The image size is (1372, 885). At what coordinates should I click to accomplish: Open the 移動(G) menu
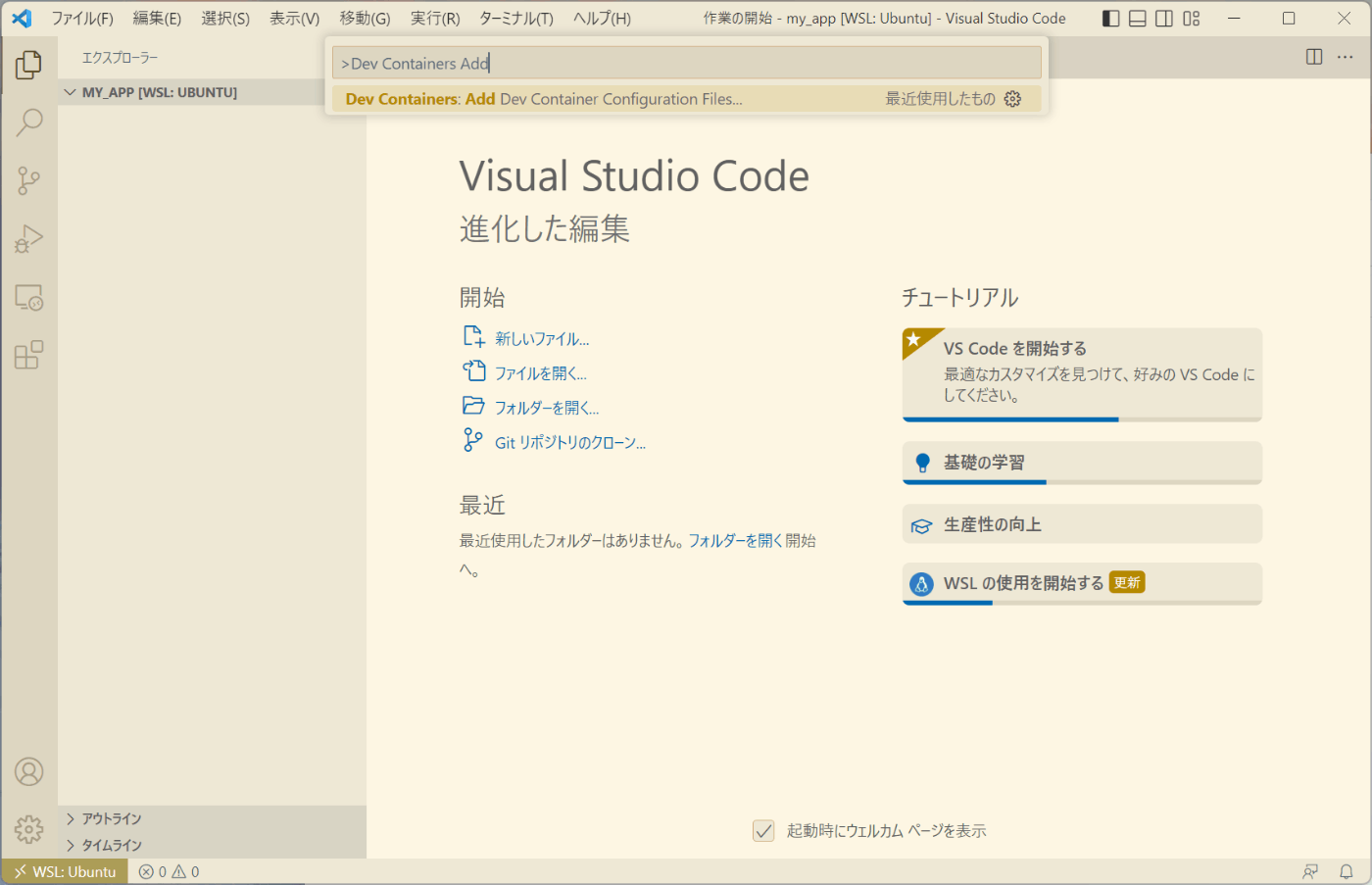(365, 19)
